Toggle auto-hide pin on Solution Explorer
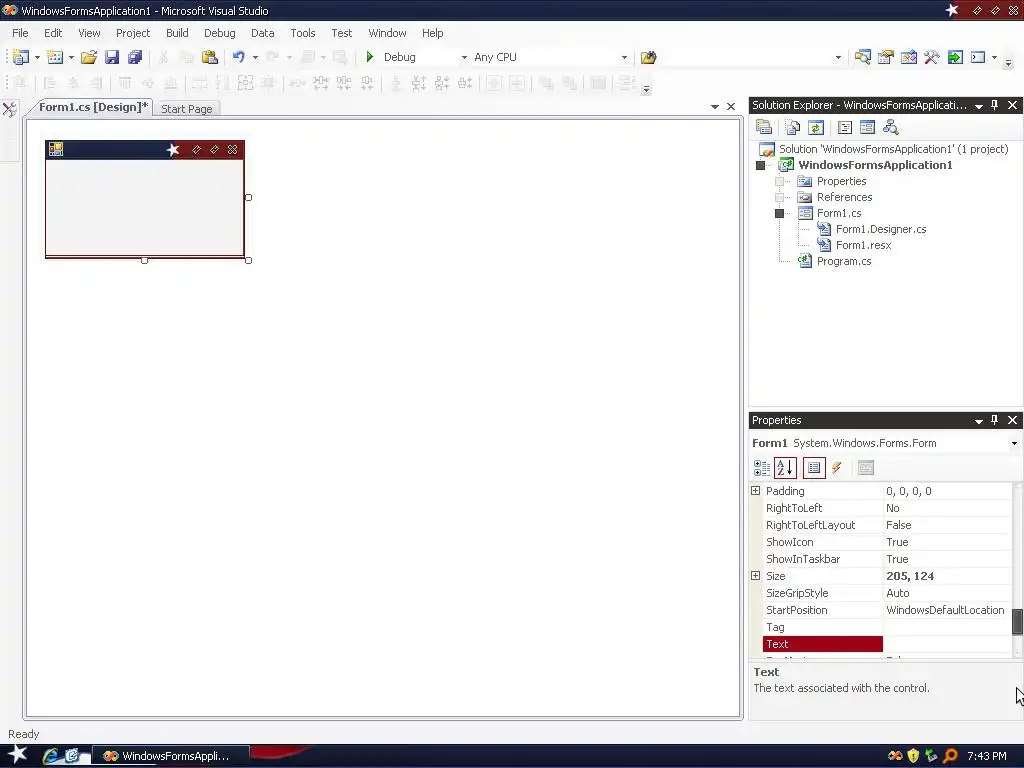 995,105
